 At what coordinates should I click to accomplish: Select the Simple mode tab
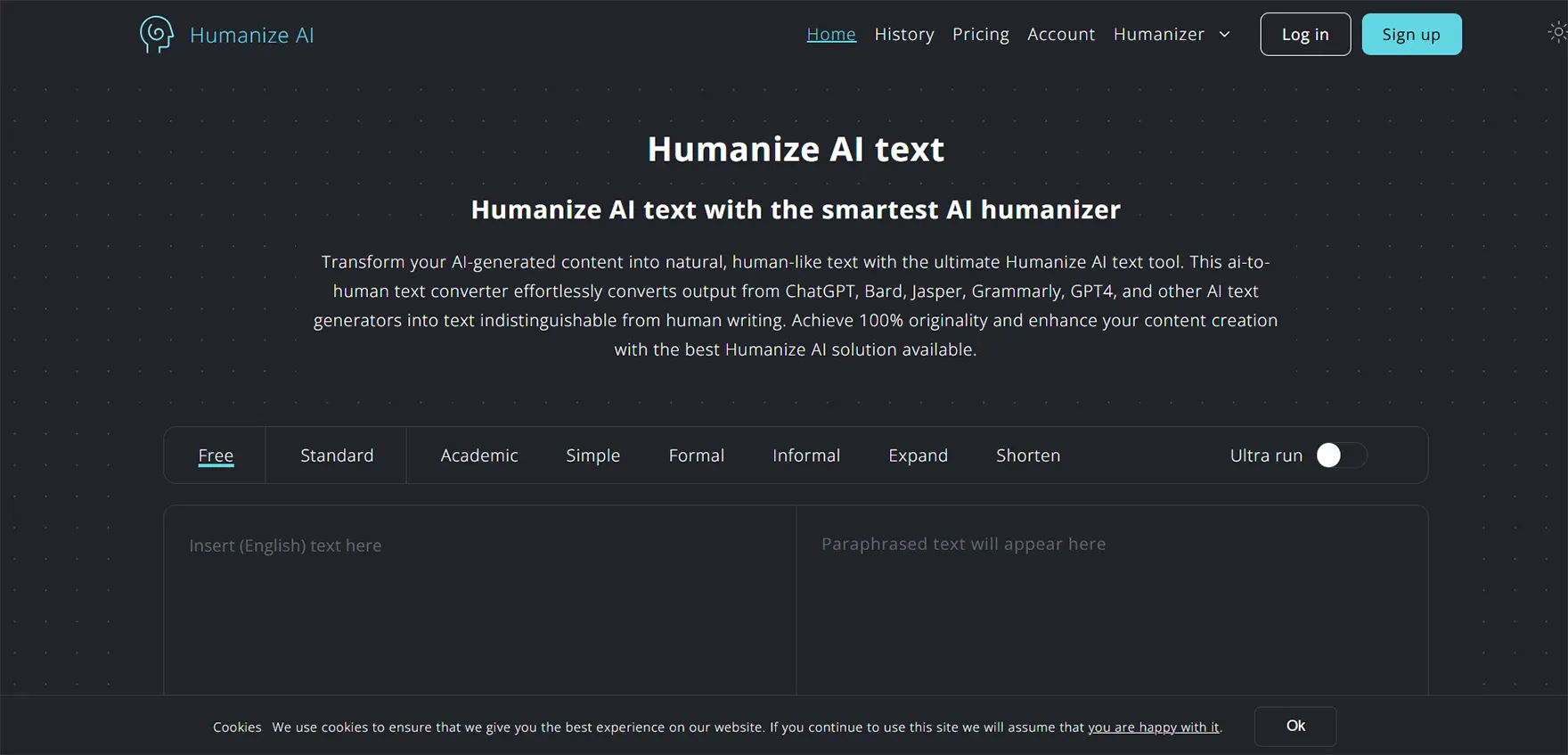coord(592,455)
